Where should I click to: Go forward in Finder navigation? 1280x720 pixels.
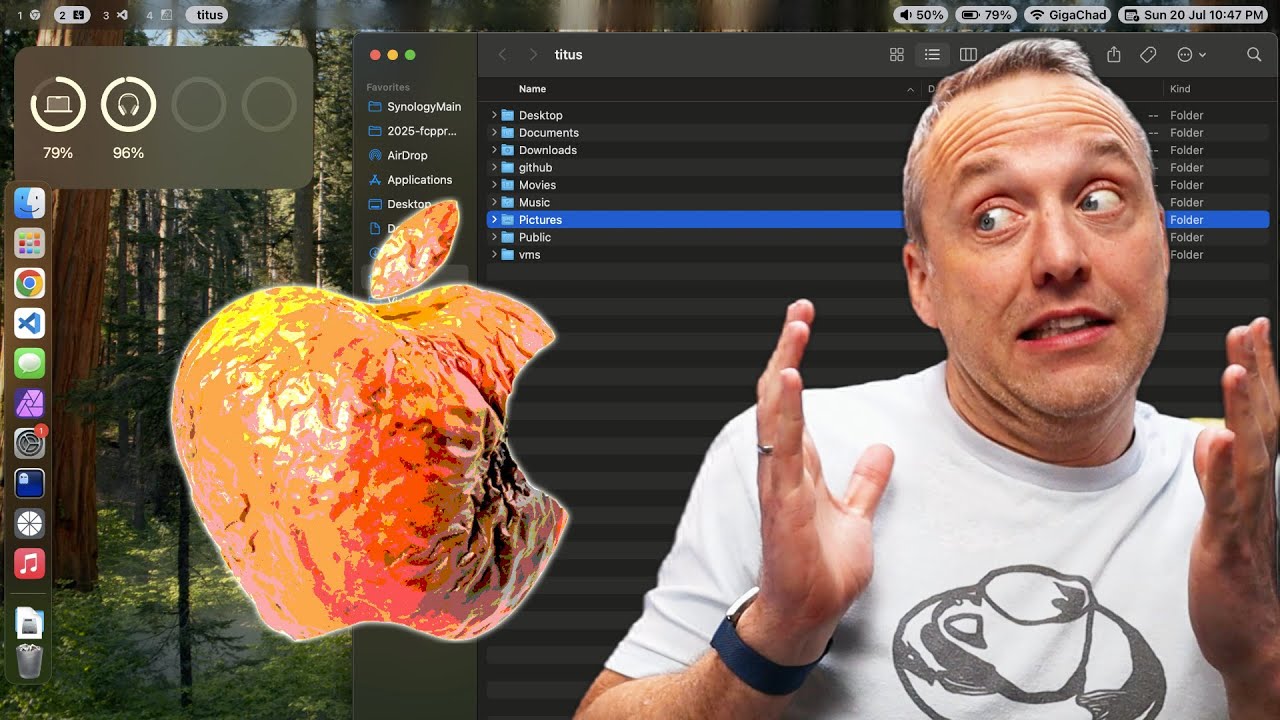point(533,55)
